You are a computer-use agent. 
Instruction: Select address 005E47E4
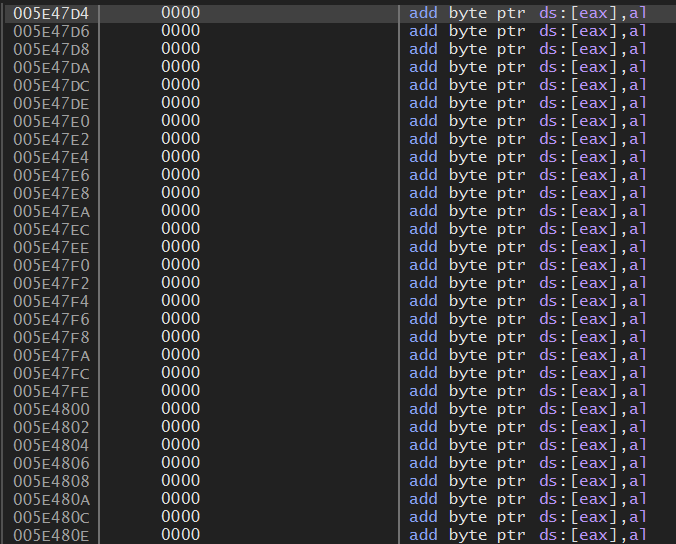point(51,158)
